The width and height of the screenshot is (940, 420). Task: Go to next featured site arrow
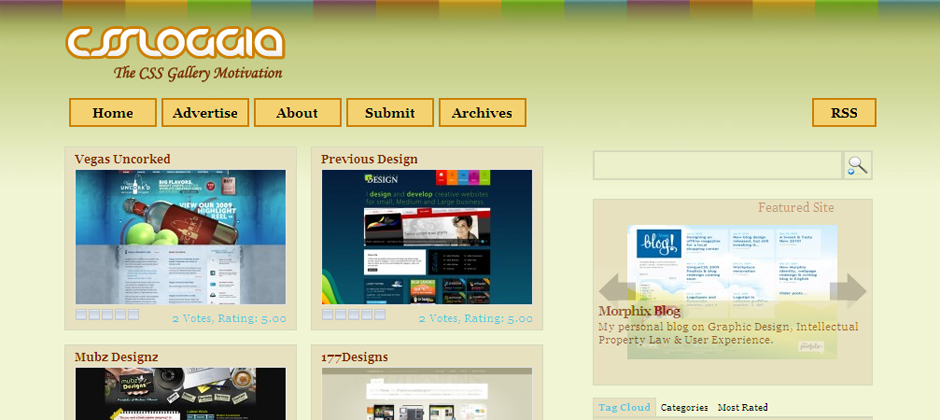(848, 291)
